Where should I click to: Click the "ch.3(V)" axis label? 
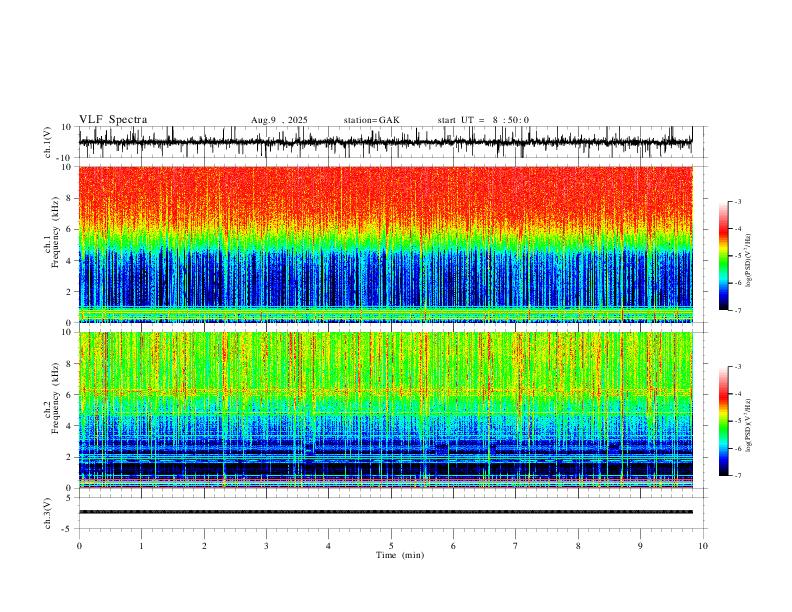48,513
